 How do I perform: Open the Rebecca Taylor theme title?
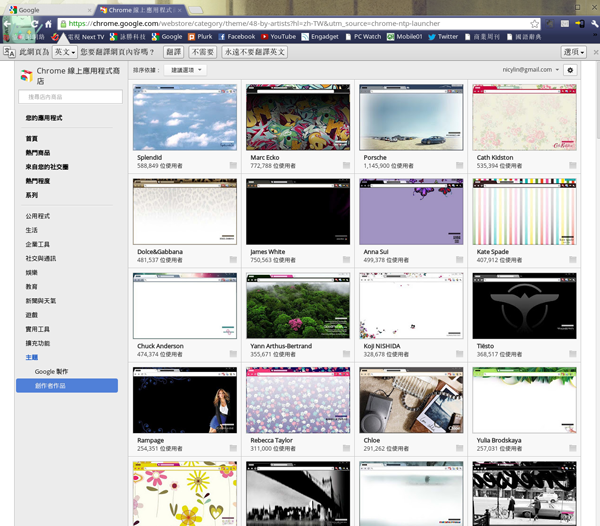click(272, 440)
